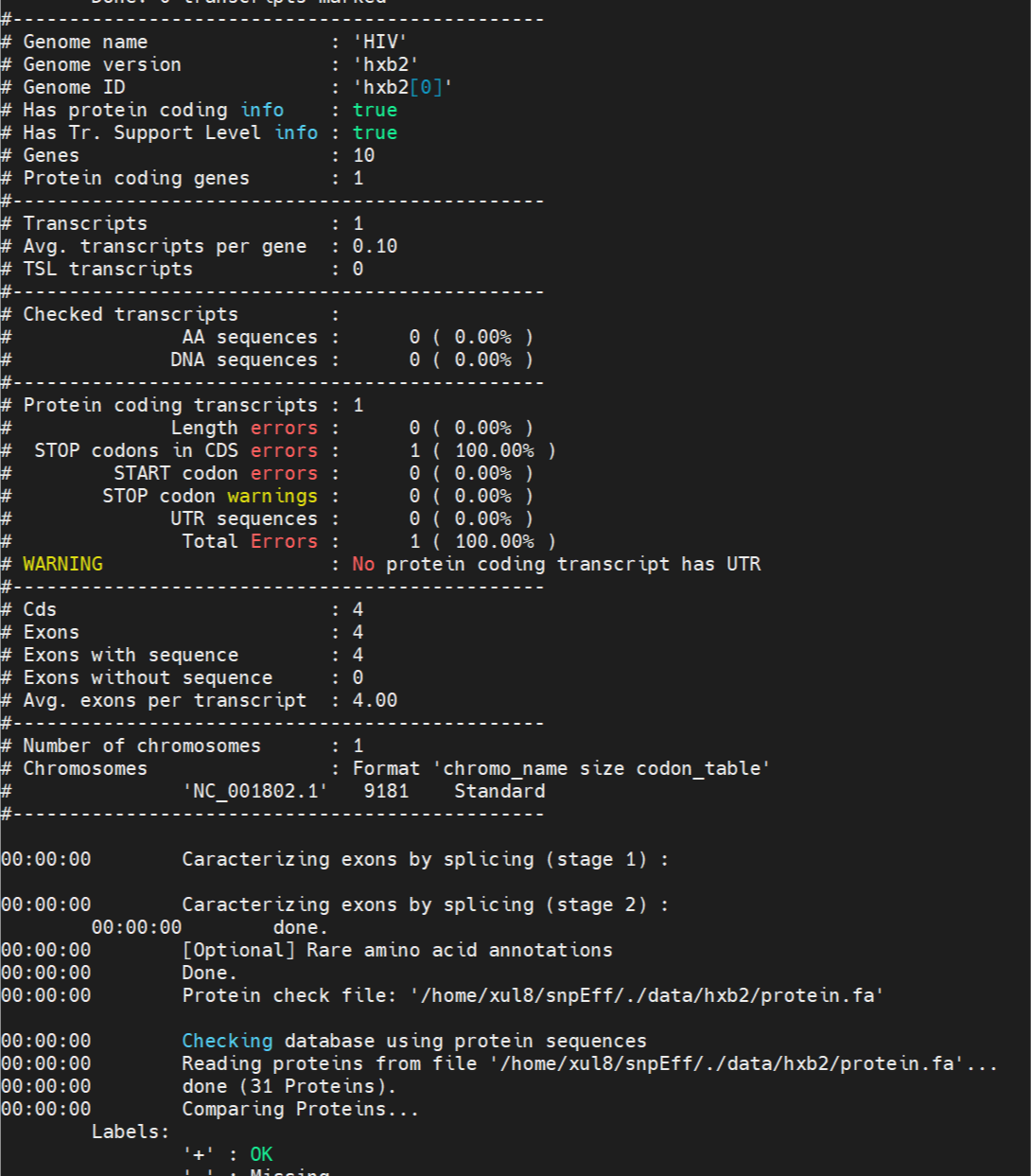This screenshot has width=1031, height=1176.
Task: Select the yellow 'warnings' text
Action: tap(272, 496)
